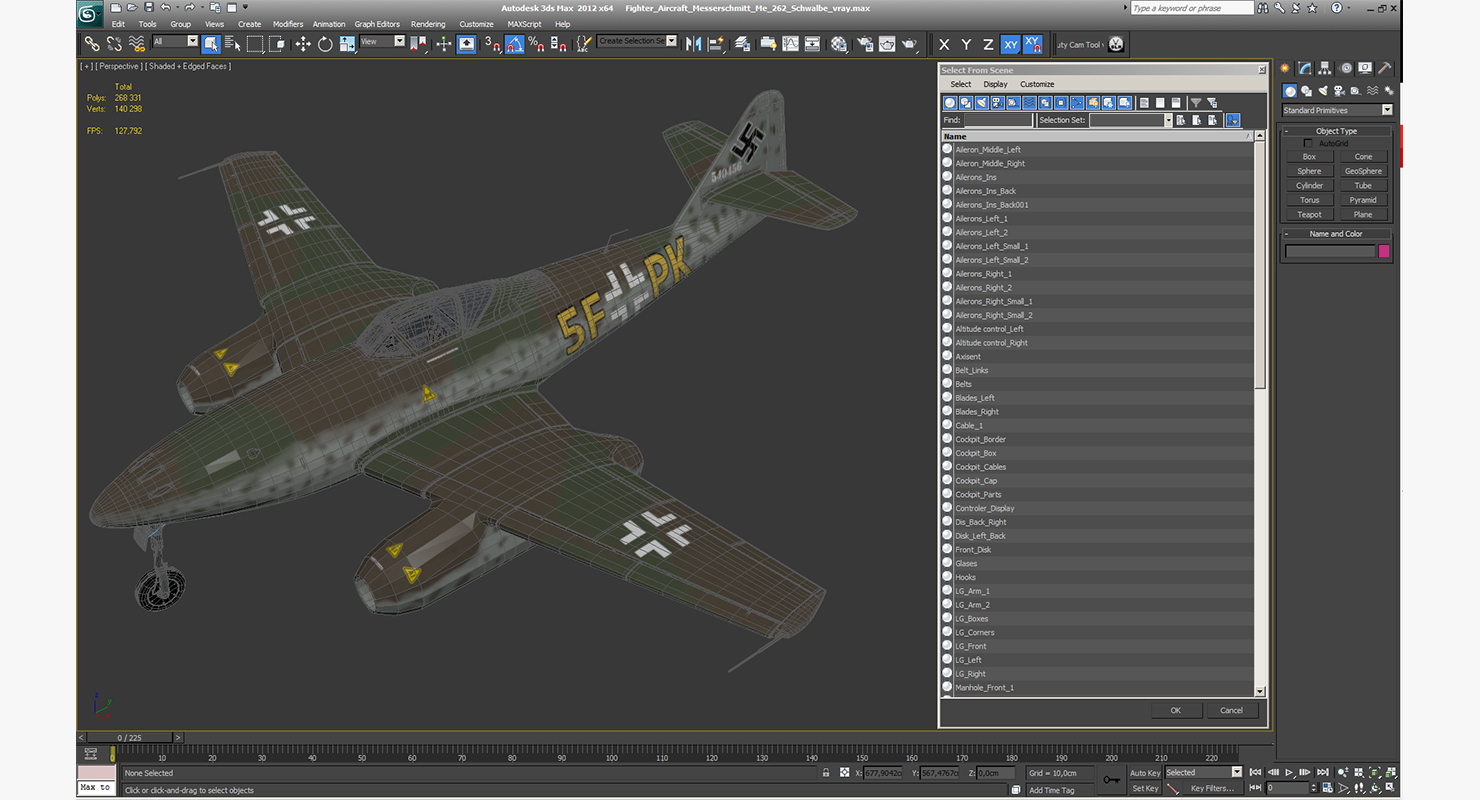Open the Utilities hammer panel tab

point(1385,68)
